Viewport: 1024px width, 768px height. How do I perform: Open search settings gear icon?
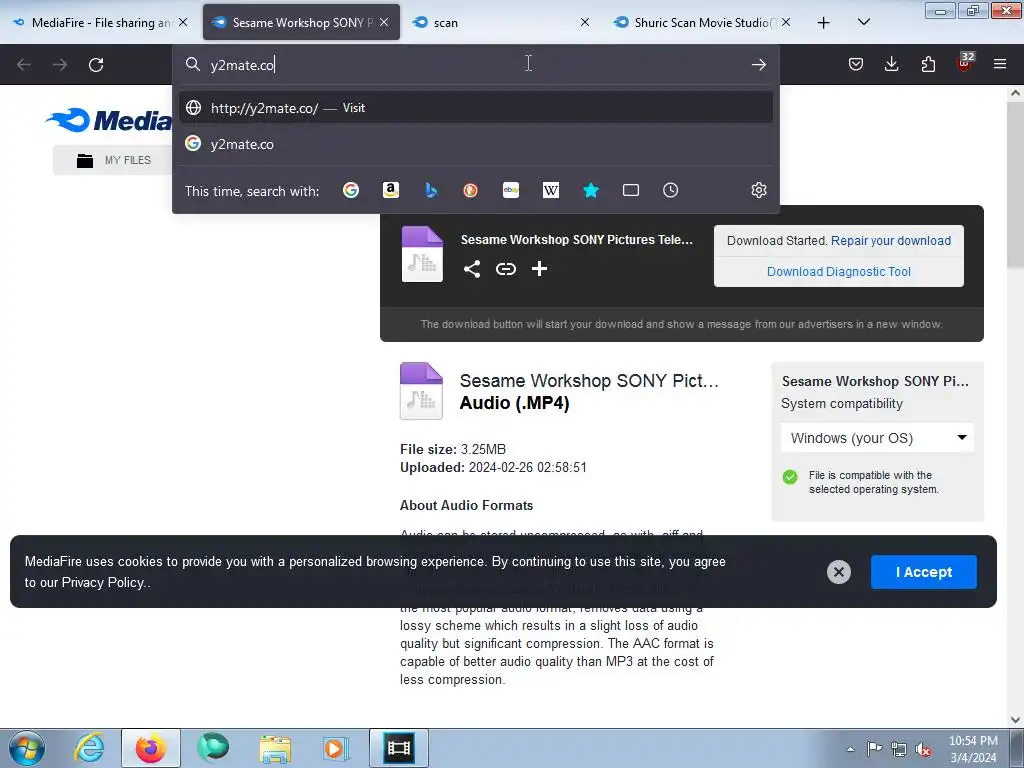758,190
